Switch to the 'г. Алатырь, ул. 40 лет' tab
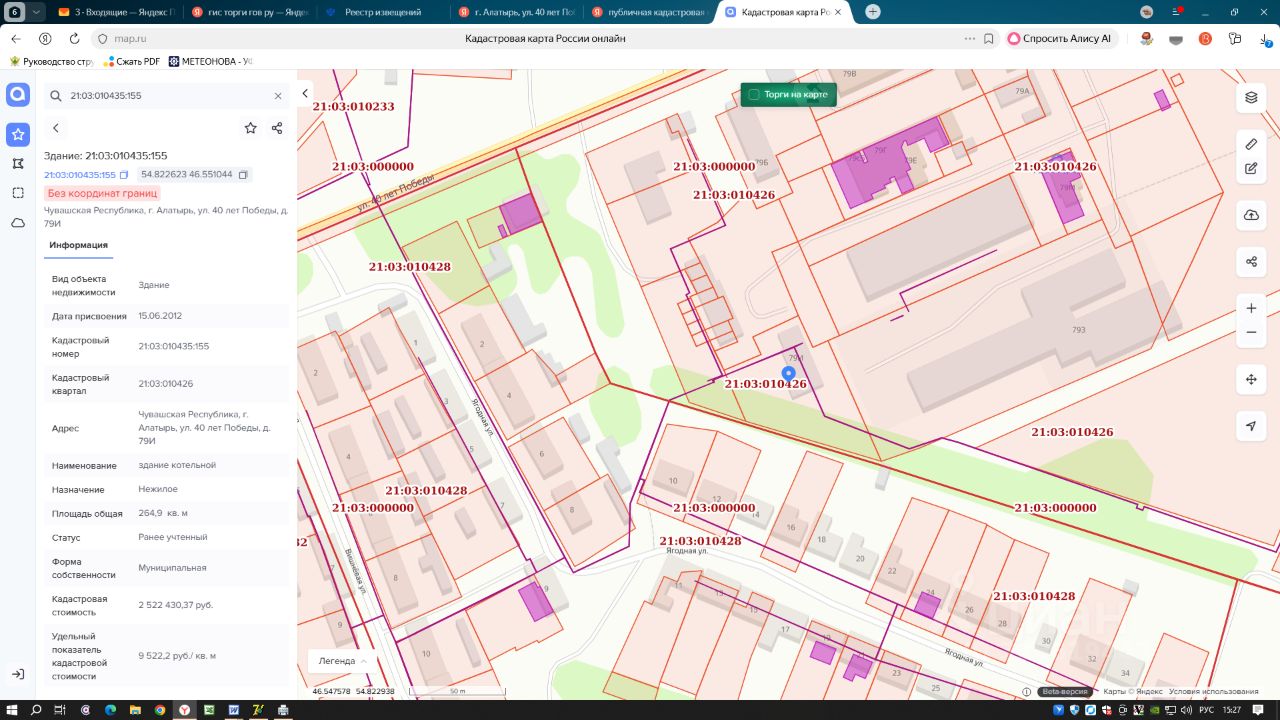 pyautogui.click(x=516, y=12)
